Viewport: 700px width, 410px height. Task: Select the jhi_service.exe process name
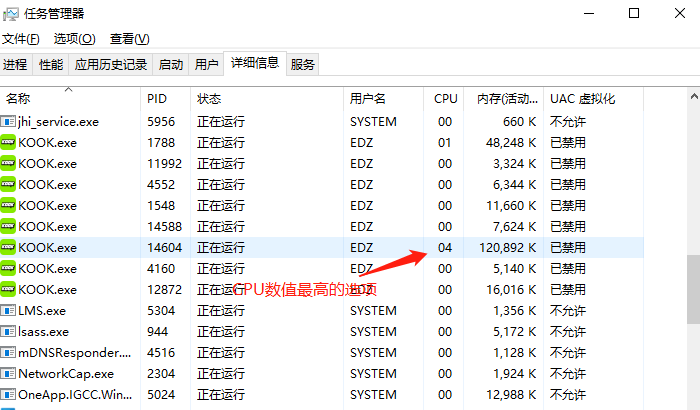[58, 122]
